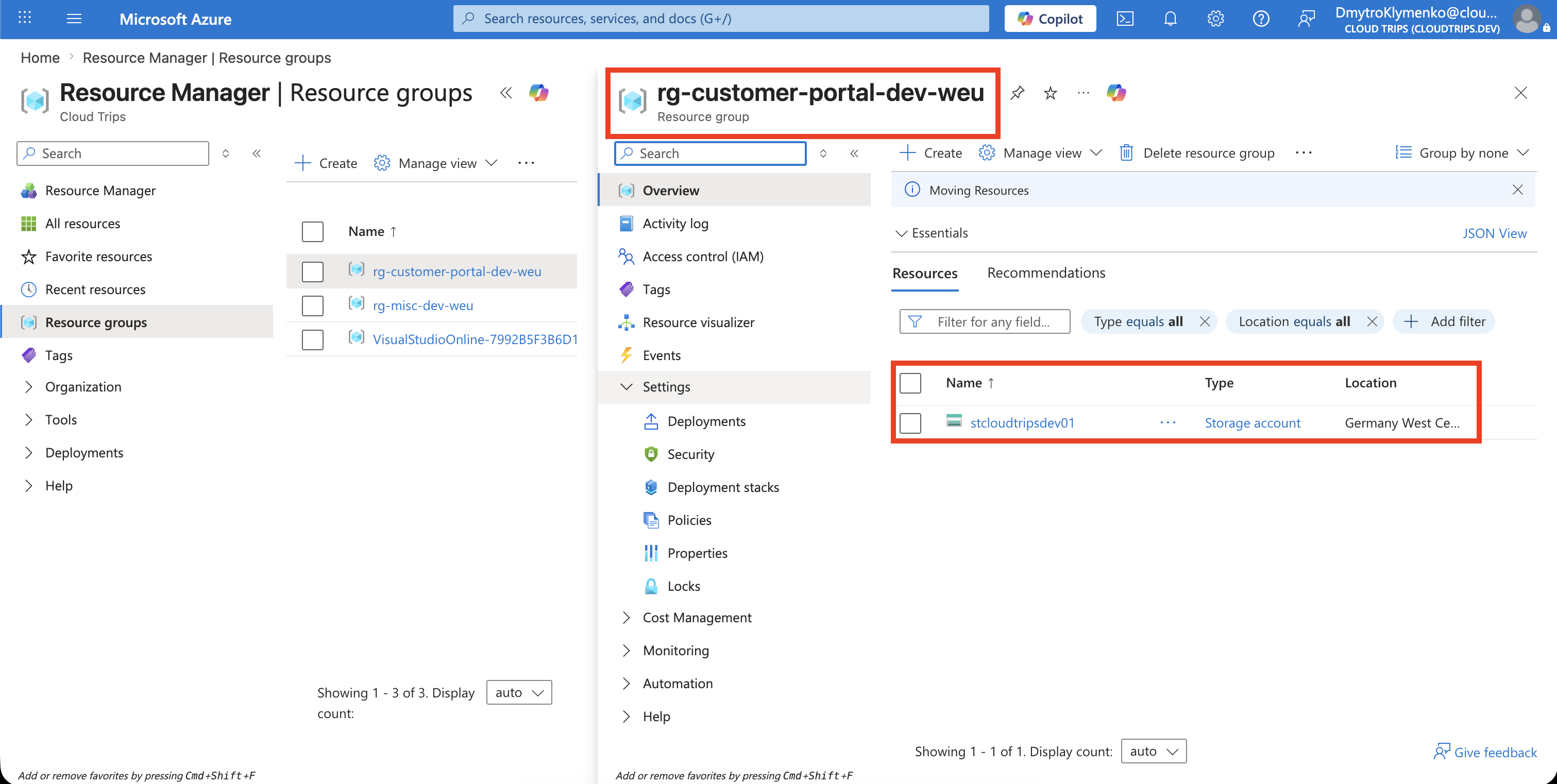Open the help question mark icon
Viewport: 1557px width, 784px height.
point(1261,19)
